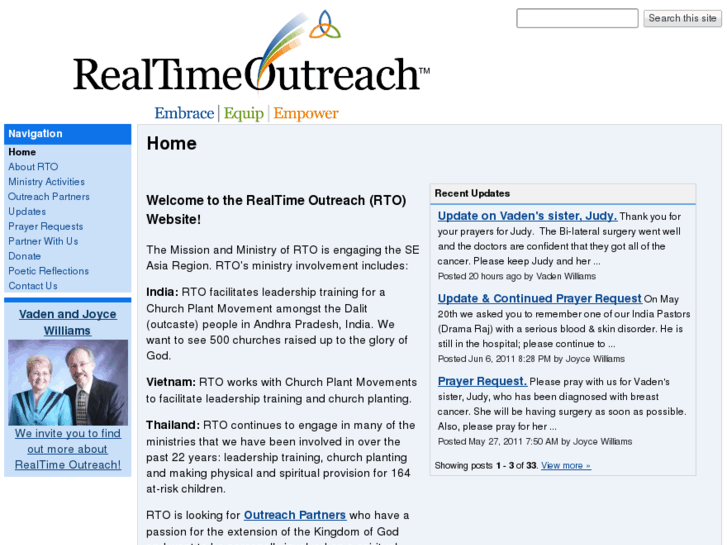
Task: Click the 'Recent Updates' panel header
Action: point(563,193)
